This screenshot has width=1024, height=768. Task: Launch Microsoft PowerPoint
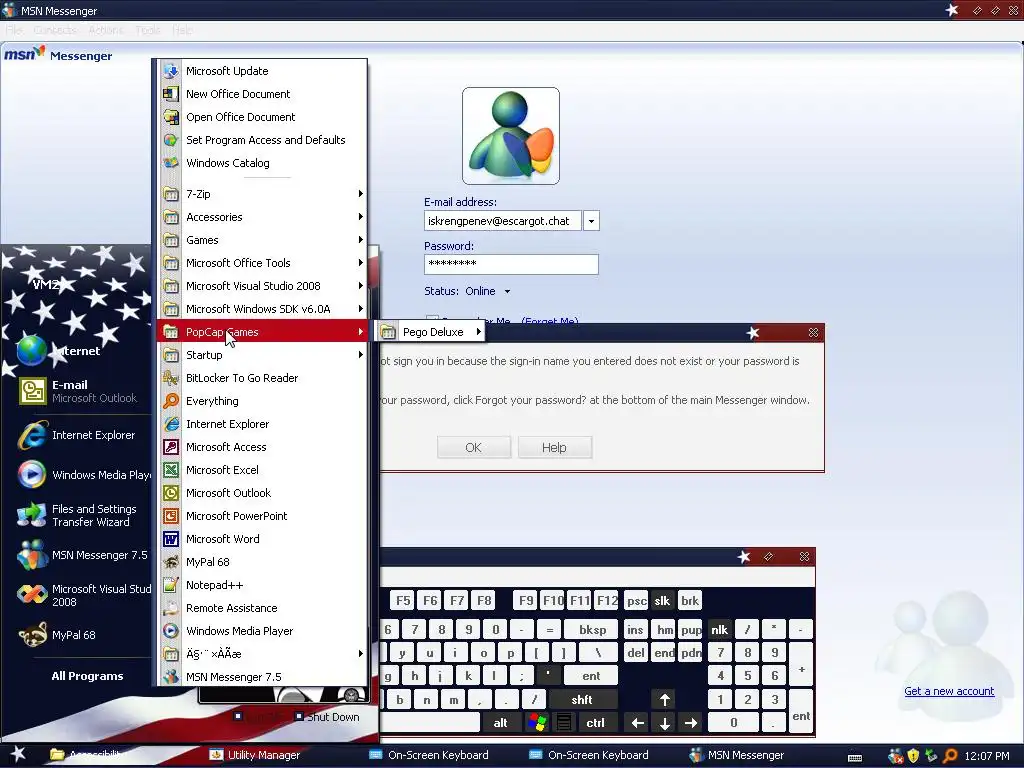[x=261, y=516]
